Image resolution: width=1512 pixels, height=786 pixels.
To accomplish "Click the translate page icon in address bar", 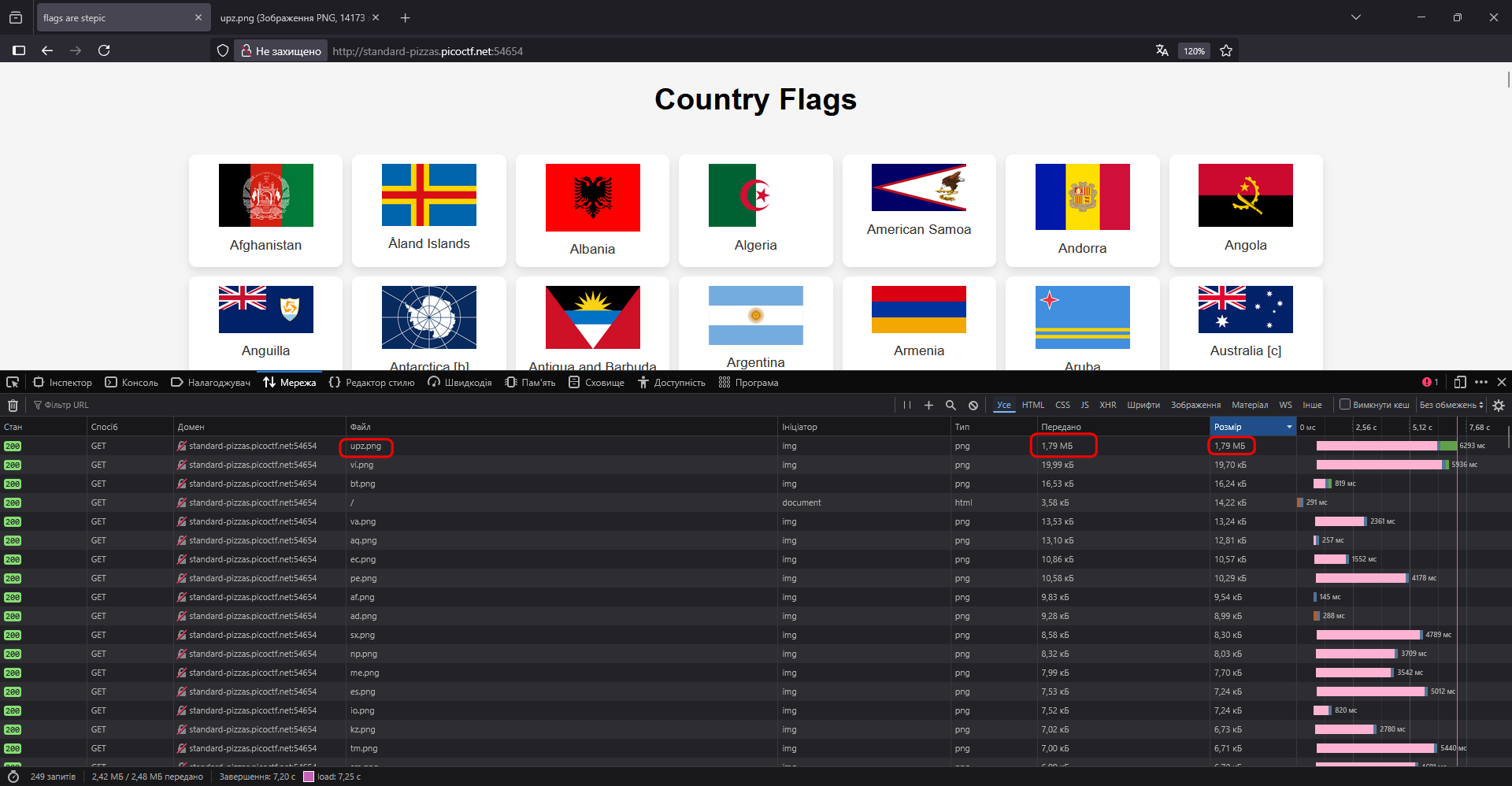I will tap(1162, 51).
